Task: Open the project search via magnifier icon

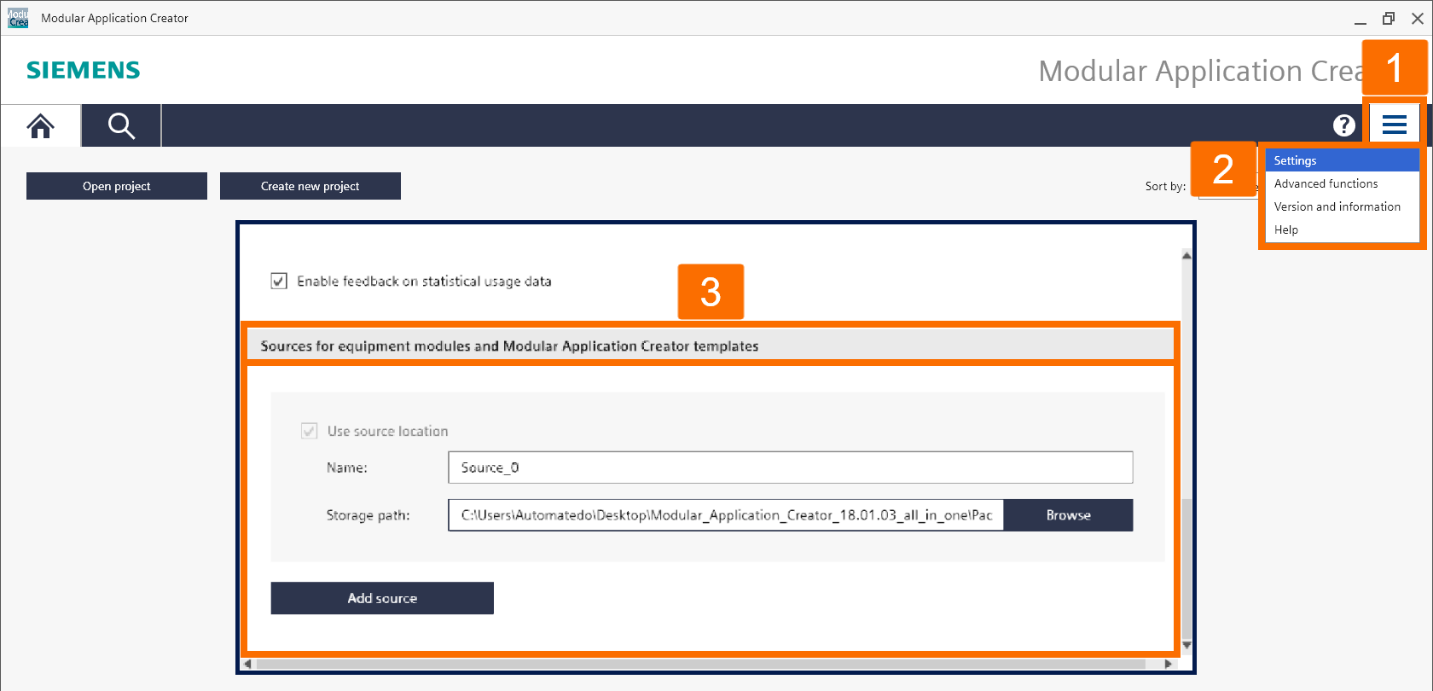Action: pos(120,125)
